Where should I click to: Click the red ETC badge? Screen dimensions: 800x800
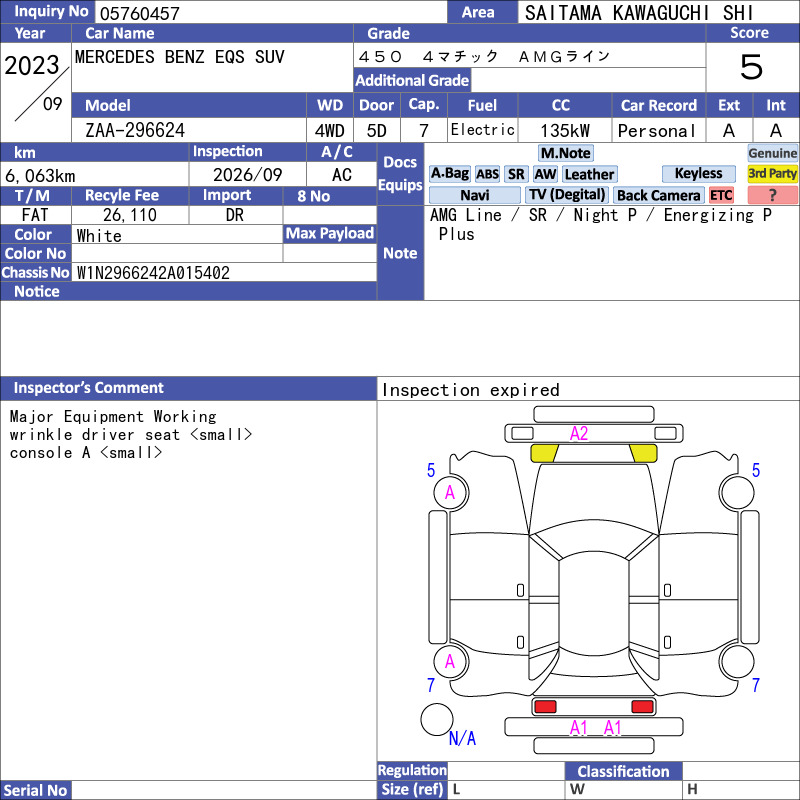click(721, 195)
